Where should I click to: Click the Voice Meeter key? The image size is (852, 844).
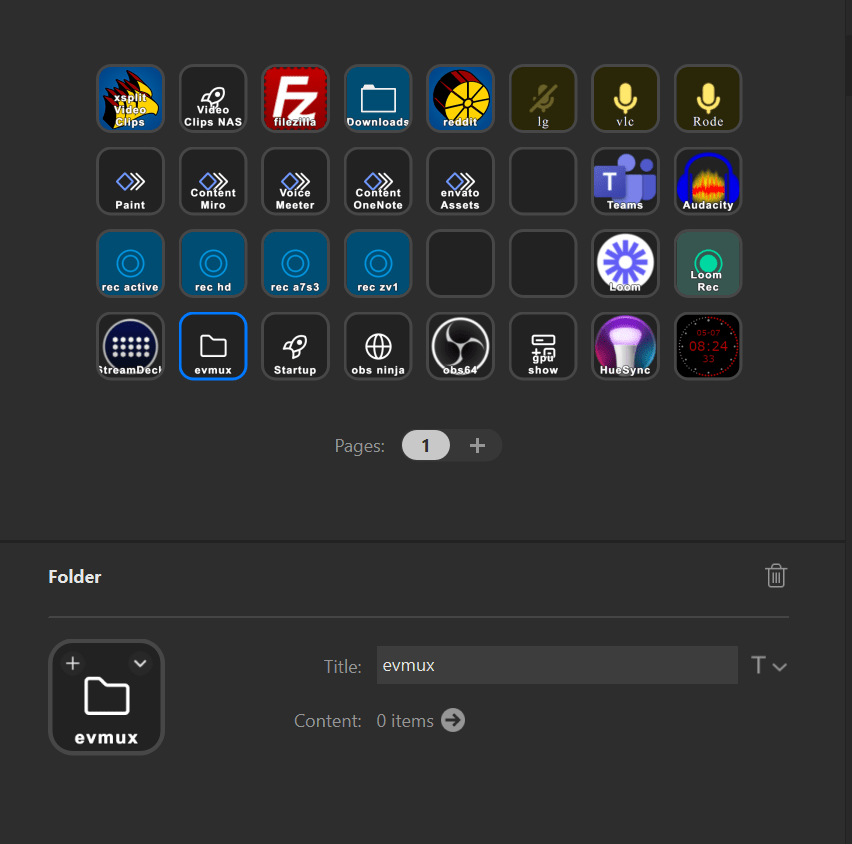coord(295,181)
